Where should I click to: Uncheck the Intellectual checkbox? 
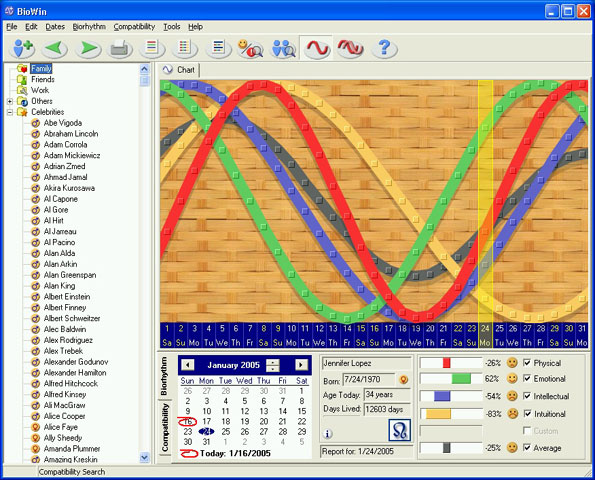(x=527, y=396)
